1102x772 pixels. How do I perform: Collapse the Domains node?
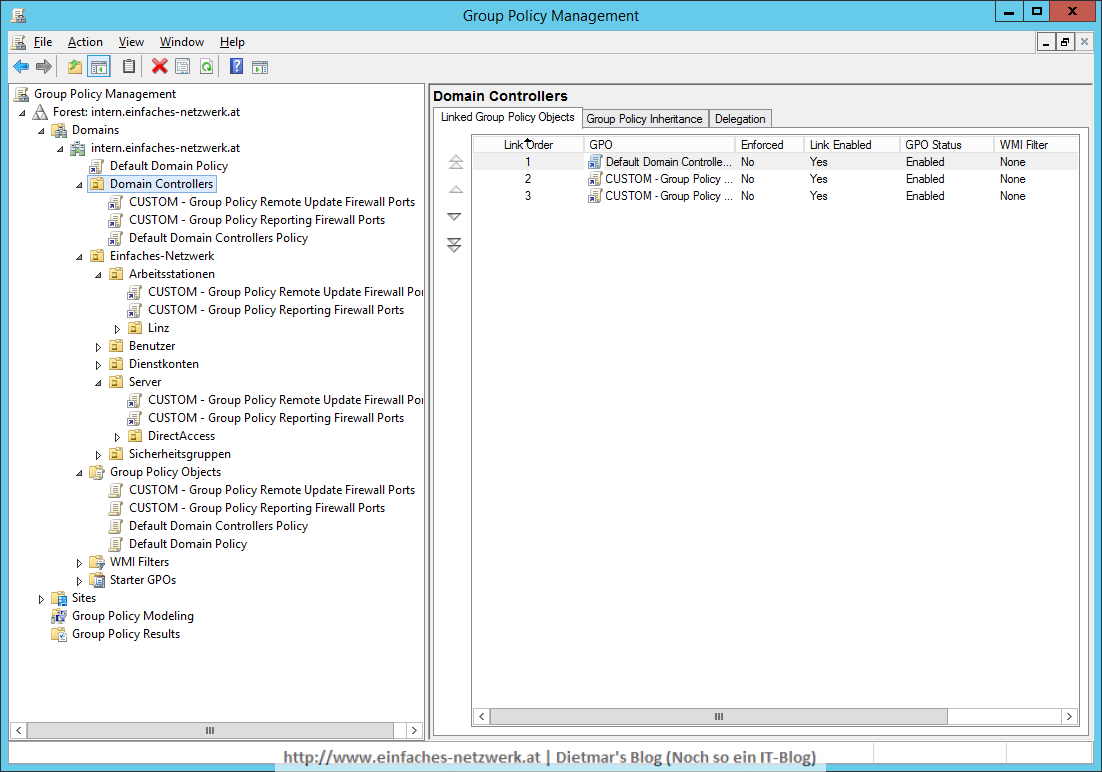[x=41, y=131]
